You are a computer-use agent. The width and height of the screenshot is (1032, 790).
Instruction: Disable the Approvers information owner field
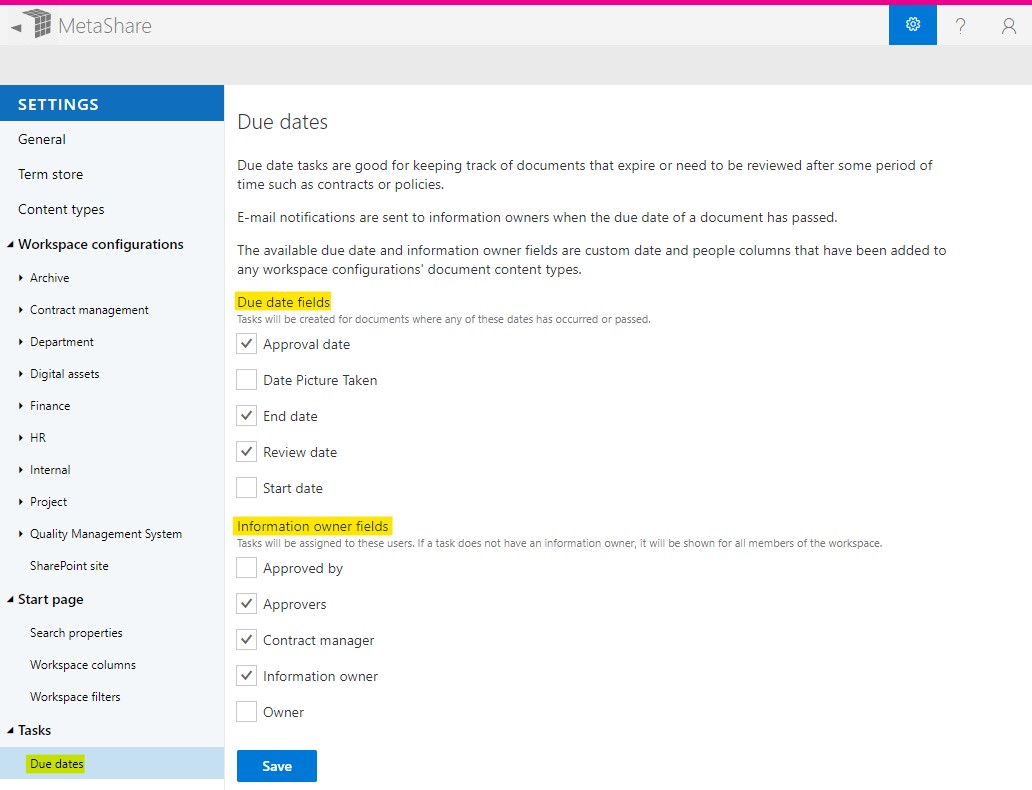pos(246,603)
